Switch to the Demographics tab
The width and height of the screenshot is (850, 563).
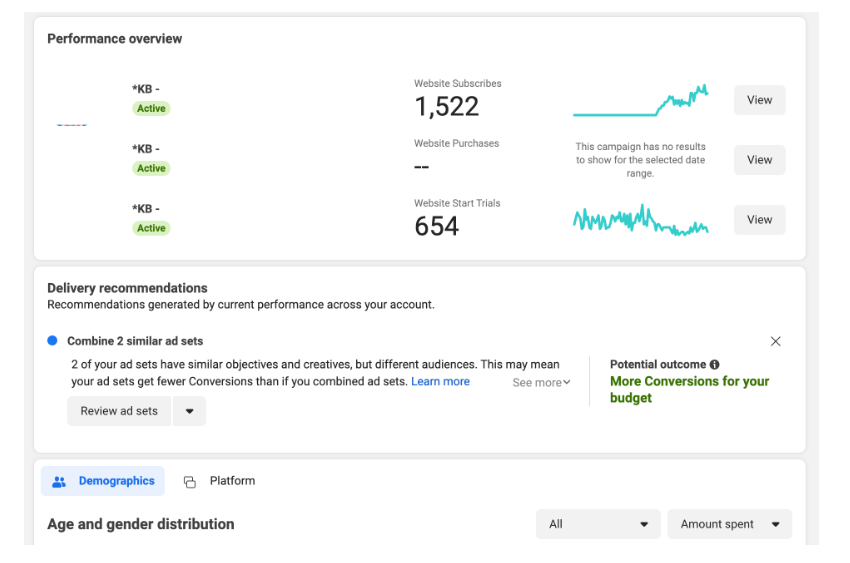click(x=102, y=481)
